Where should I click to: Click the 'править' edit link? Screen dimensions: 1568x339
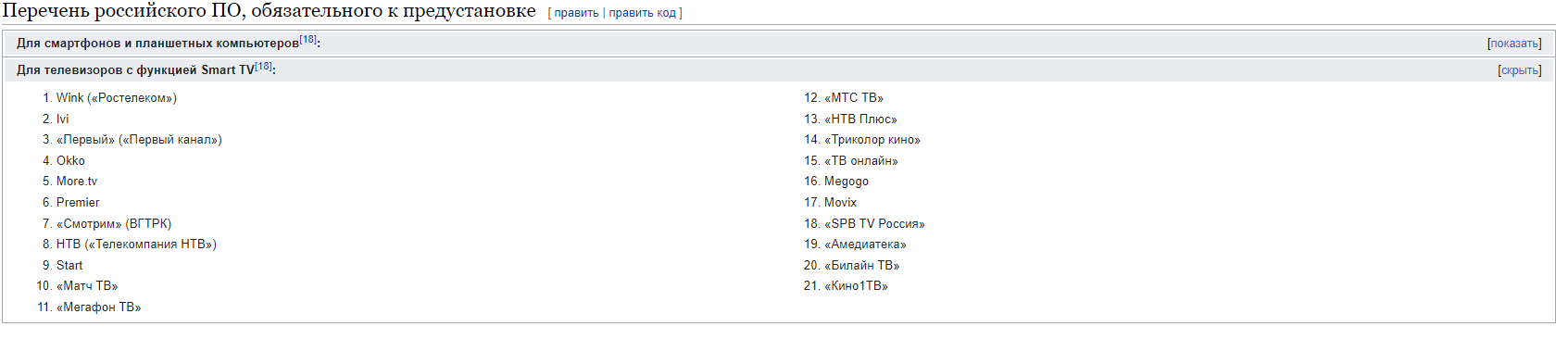click(x=576, y=13)
